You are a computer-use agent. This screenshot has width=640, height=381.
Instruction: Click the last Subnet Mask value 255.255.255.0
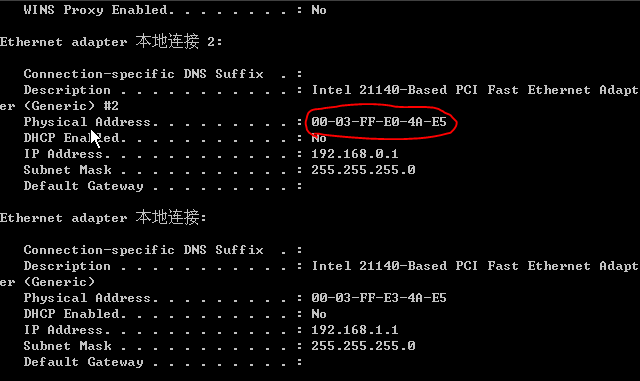363,346
